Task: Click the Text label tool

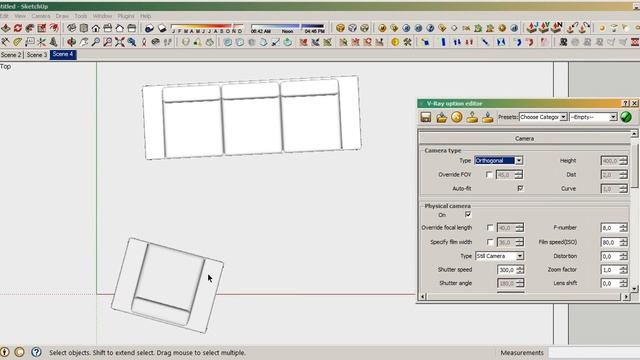Action: [x=29, y=42]
